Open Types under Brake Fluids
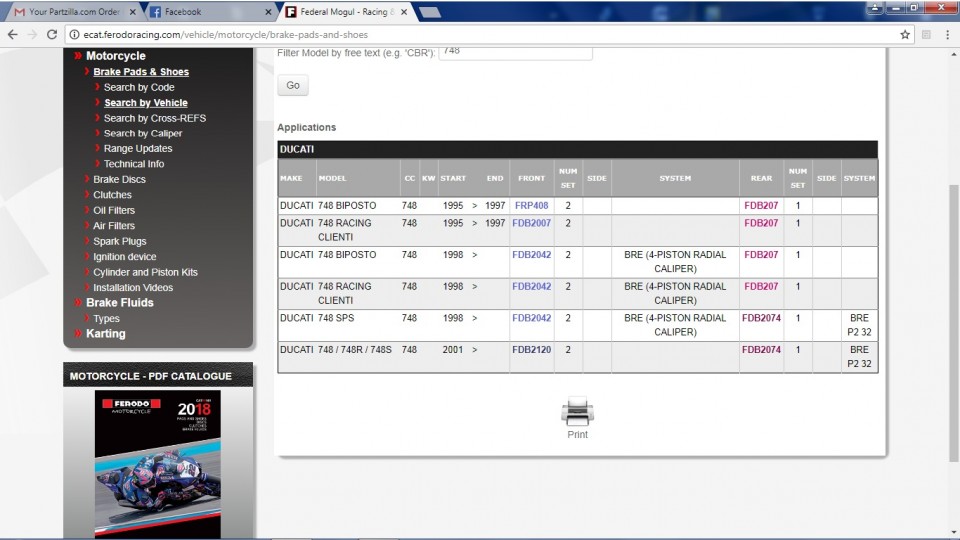The image size is (960, 540). [106, 318]
